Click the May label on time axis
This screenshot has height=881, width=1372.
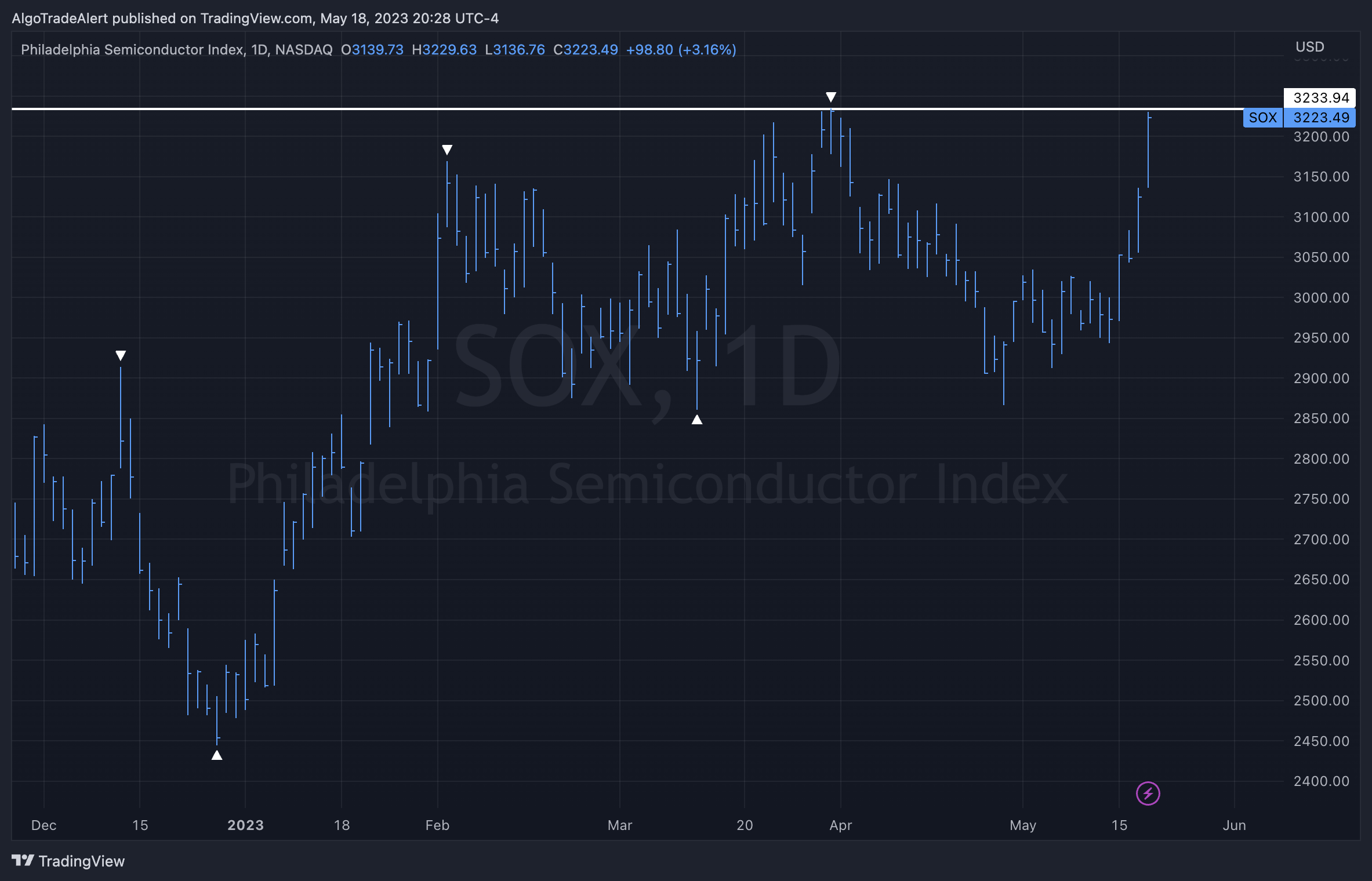coord(1023,825)
